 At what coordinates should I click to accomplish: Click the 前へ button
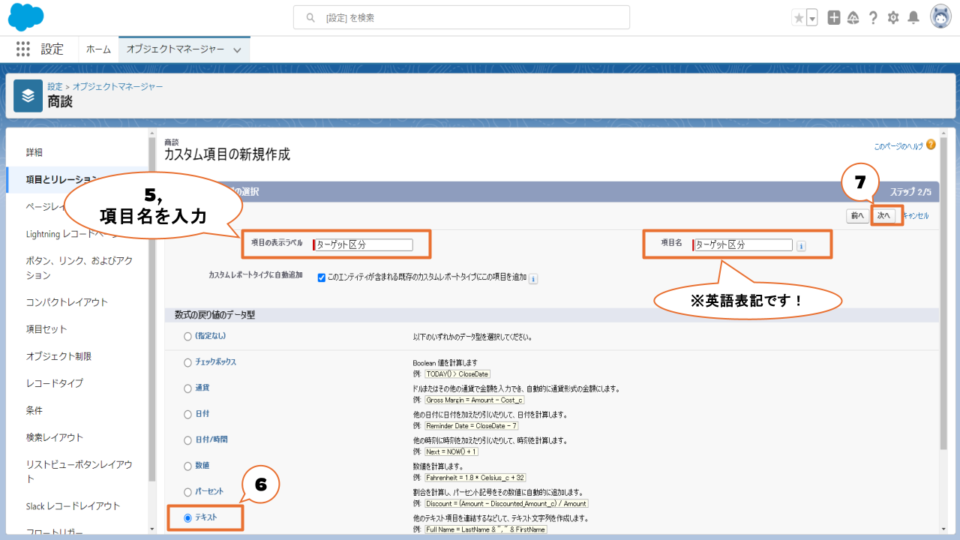pyautogui.click(x=857, y=216)
